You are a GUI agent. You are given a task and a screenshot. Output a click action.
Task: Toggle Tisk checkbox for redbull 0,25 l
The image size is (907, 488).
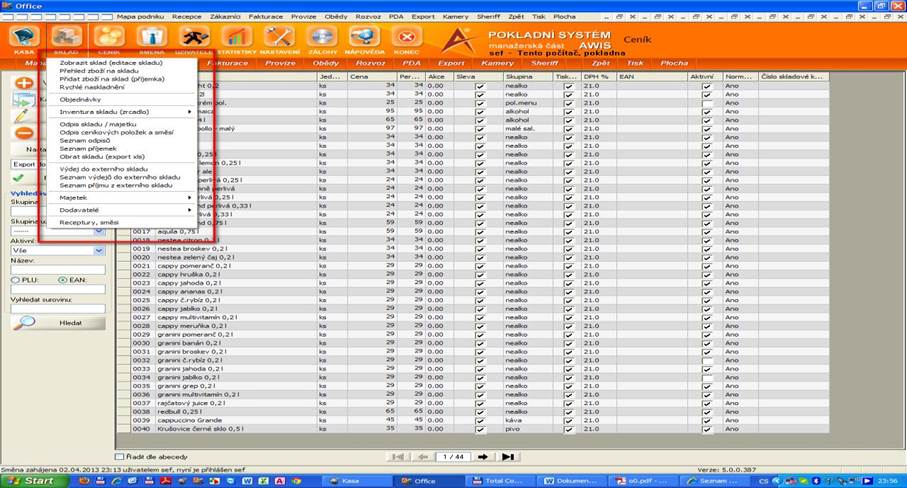tap(569, 412)
